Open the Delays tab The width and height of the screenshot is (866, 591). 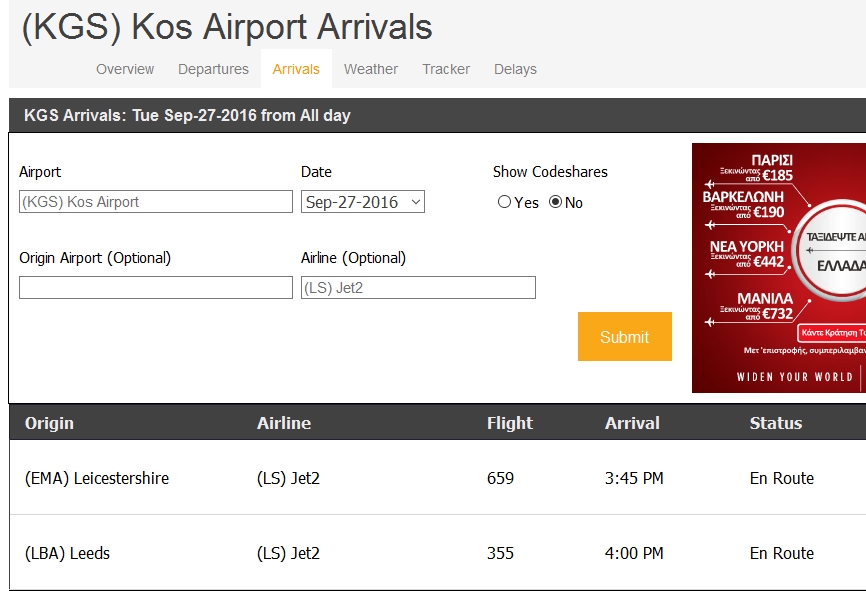[x=515, y=69]
